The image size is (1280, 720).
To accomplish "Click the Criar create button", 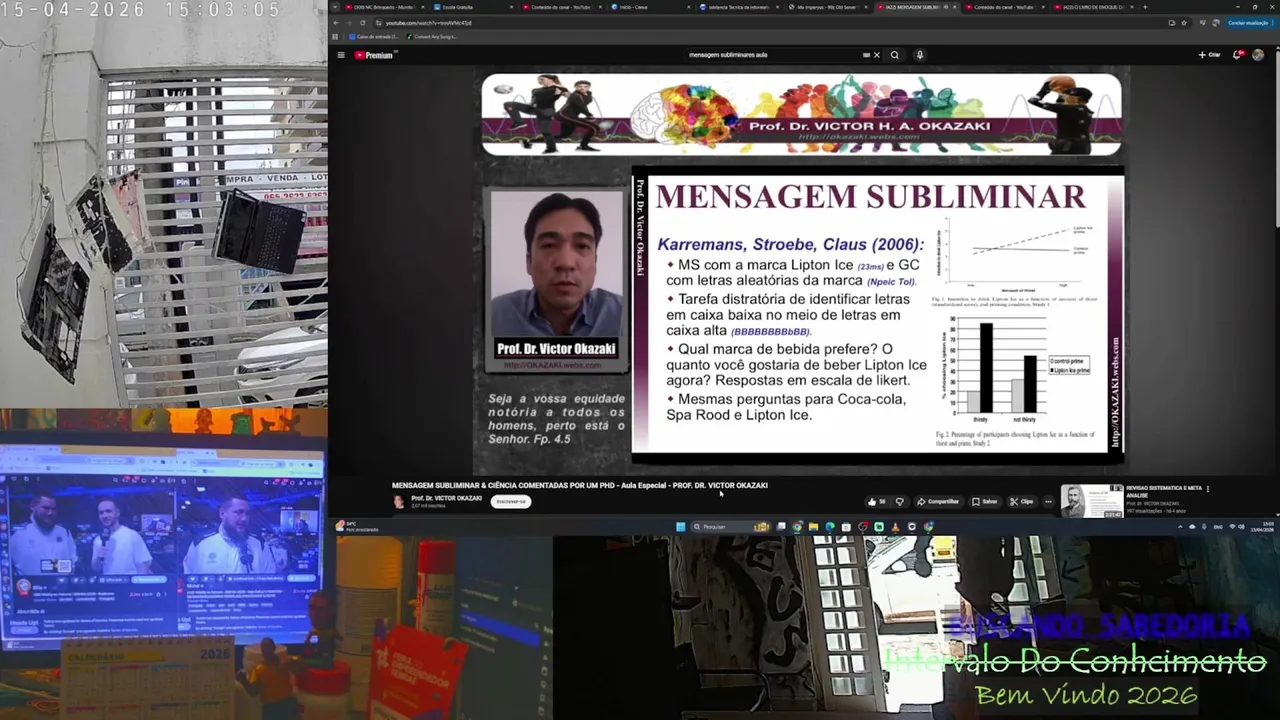I will 1209,55.
